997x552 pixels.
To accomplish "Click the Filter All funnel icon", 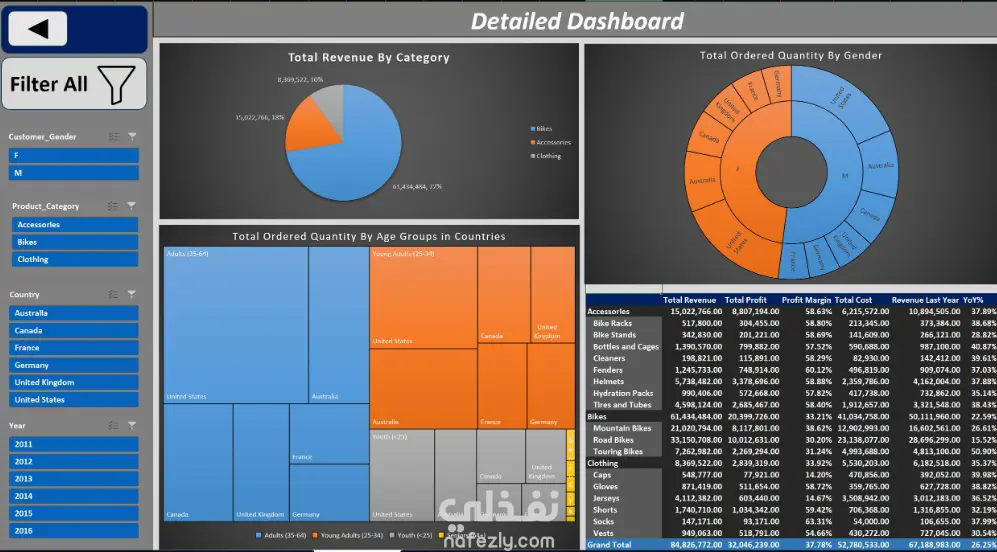I will coord(116,85).
